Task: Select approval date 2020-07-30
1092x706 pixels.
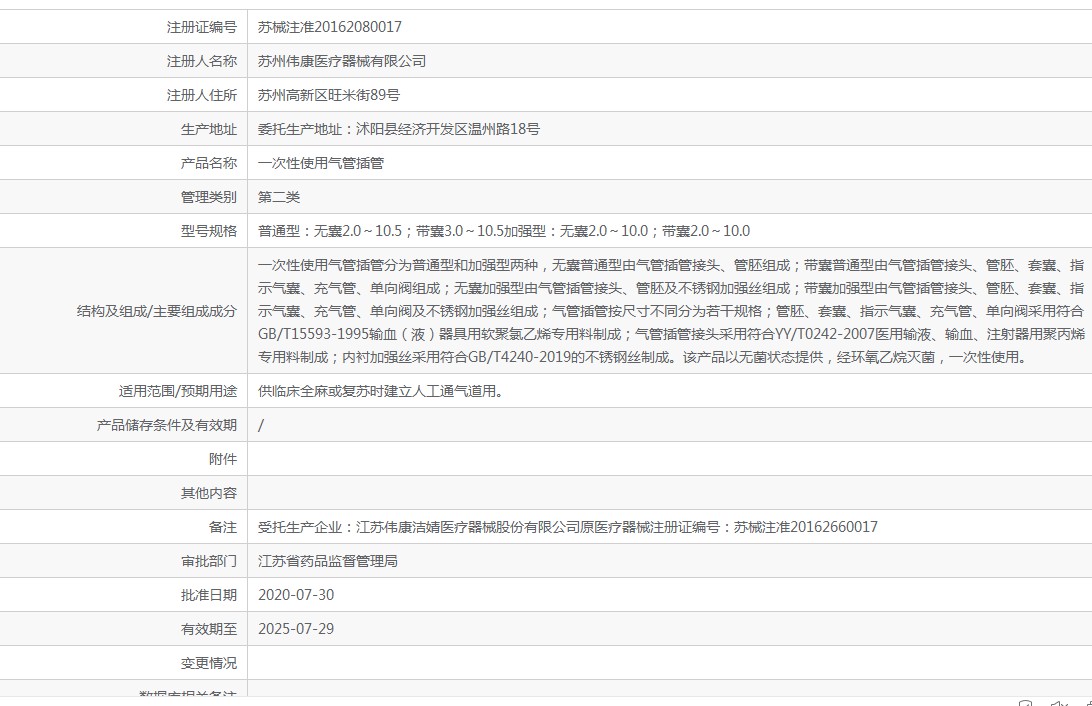Action: (x=296, y=595)
